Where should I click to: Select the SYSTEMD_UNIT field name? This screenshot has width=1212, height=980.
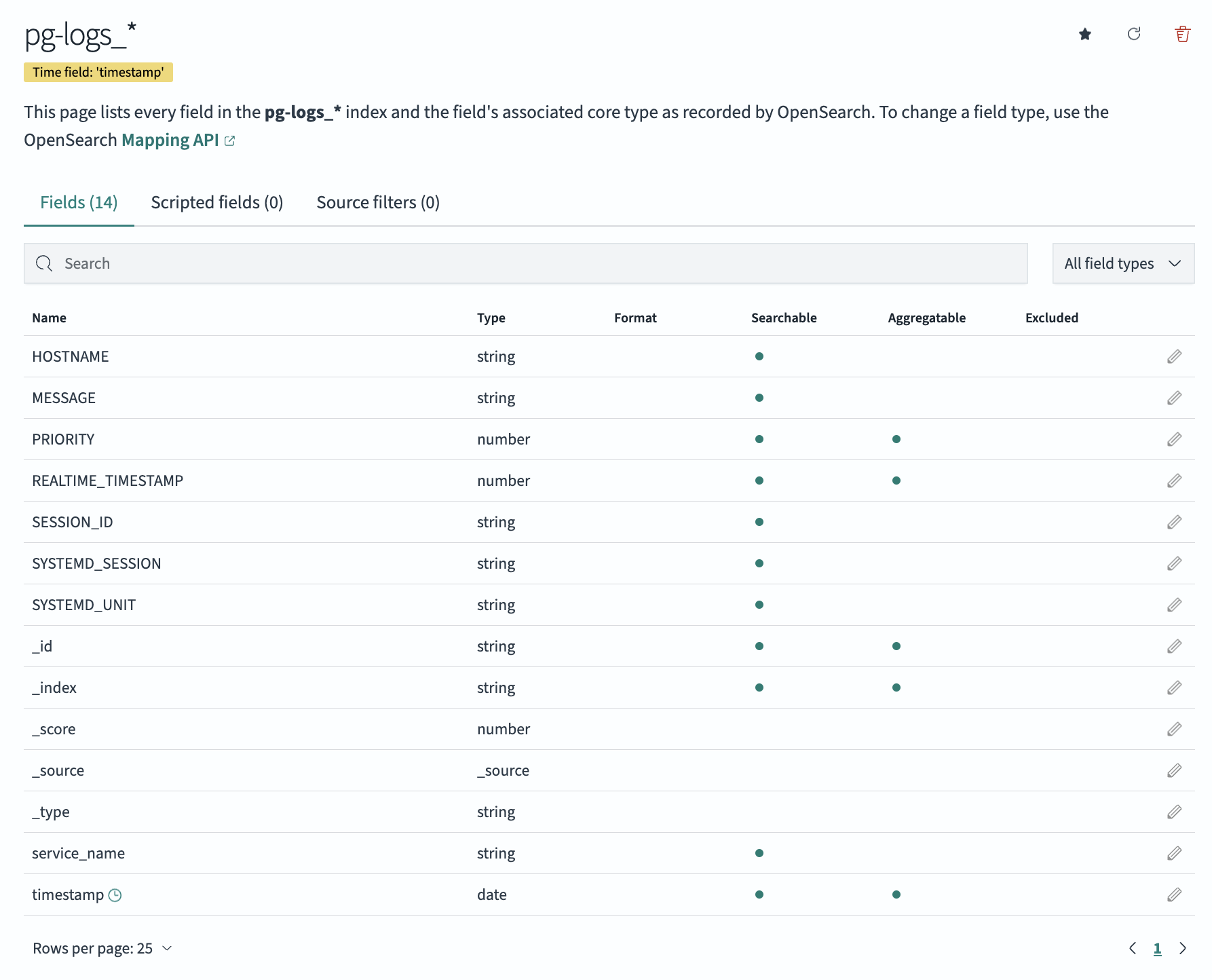84,605
